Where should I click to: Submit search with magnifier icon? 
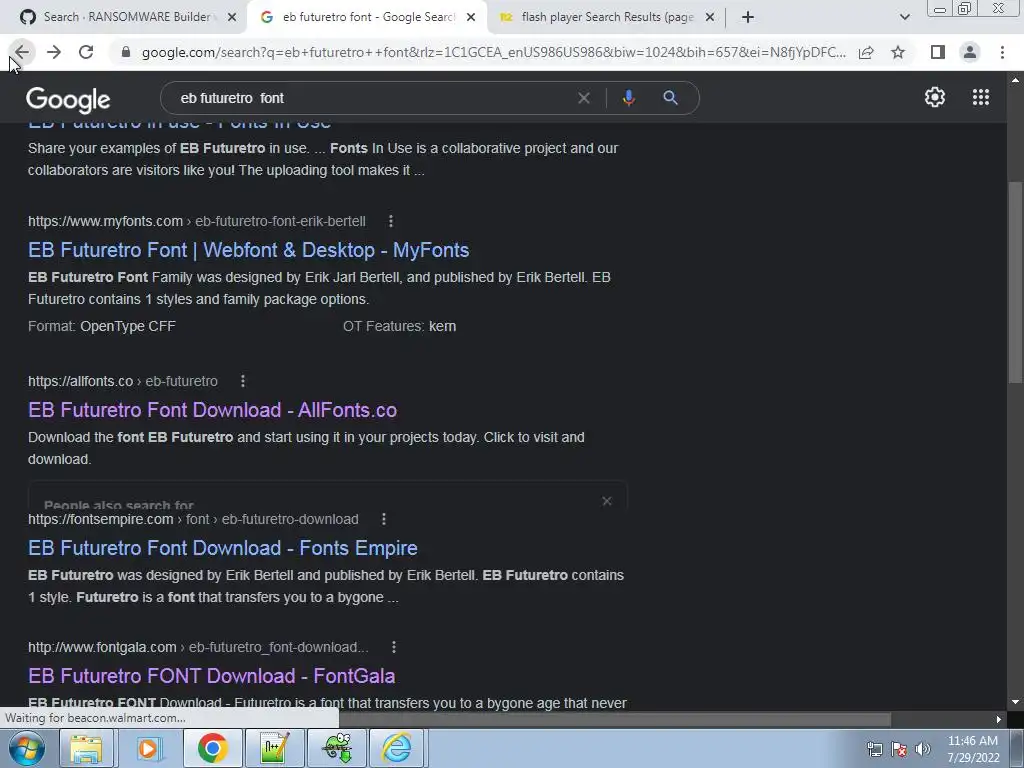pyautogui.click(x=670, y=98)
